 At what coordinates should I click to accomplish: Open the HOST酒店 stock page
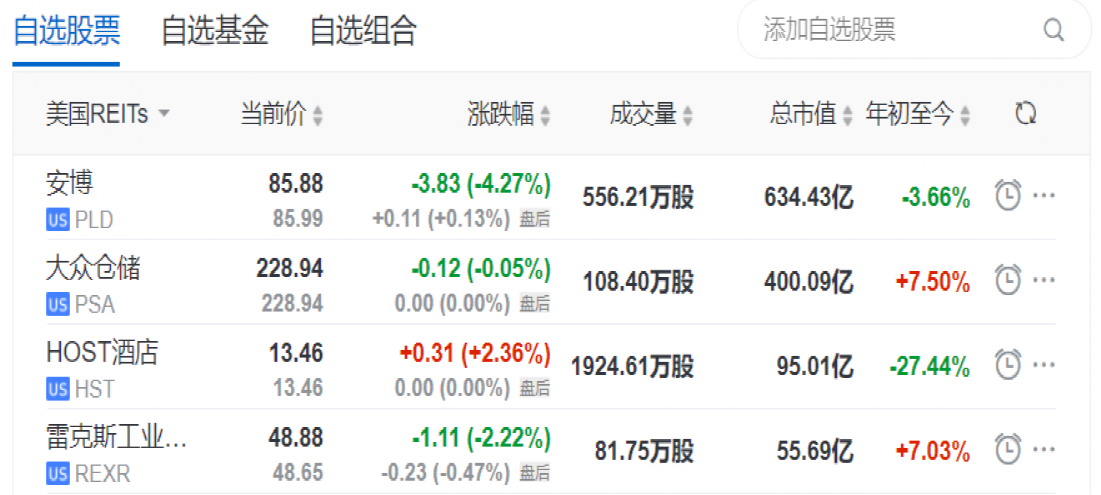pos(103,352)
